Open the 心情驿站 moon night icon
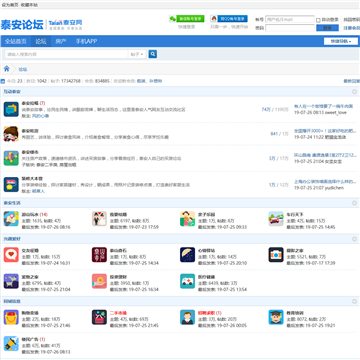 187,255
